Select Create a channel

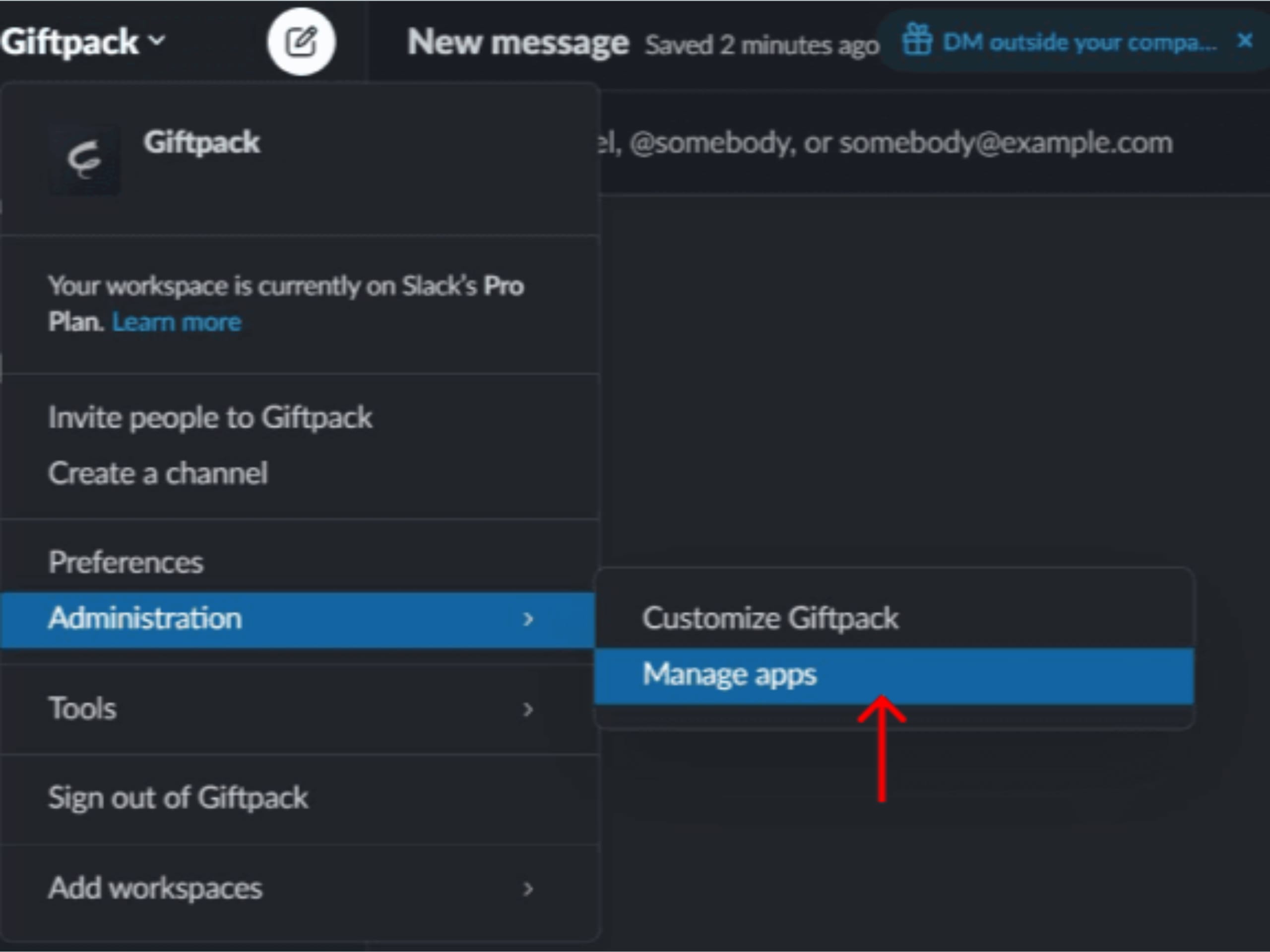(x=299, y=474)
